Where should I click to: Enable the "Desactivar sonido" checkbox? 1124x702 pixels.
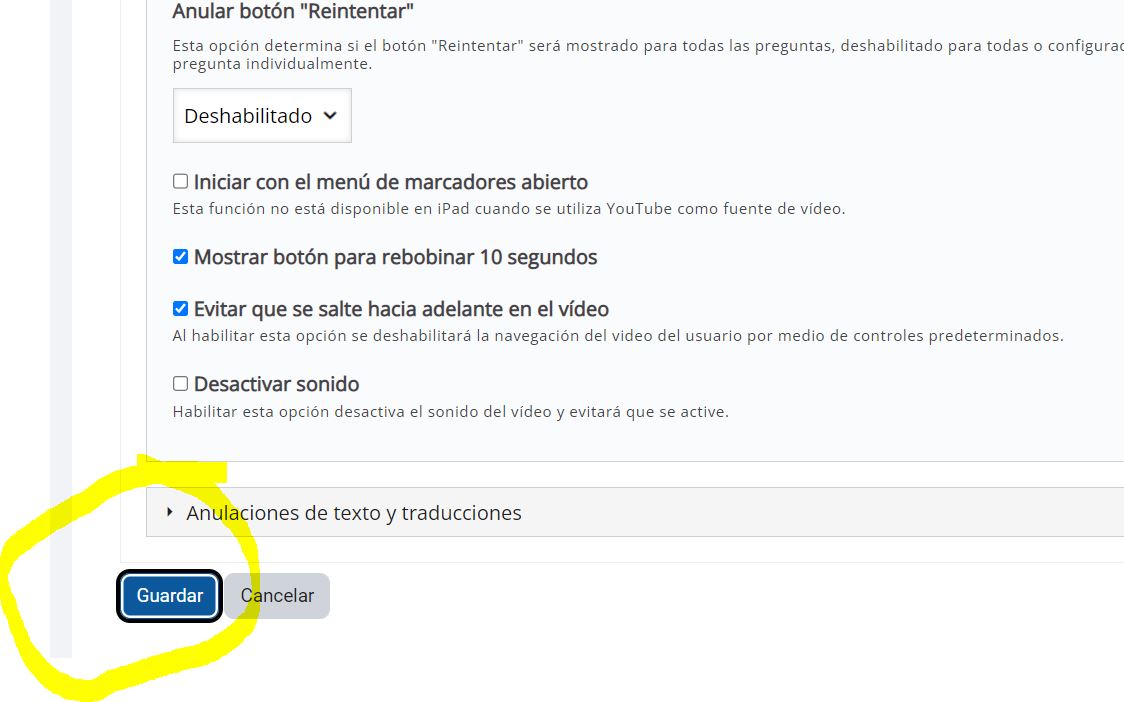pyautogui.click(x=181, y=384)
